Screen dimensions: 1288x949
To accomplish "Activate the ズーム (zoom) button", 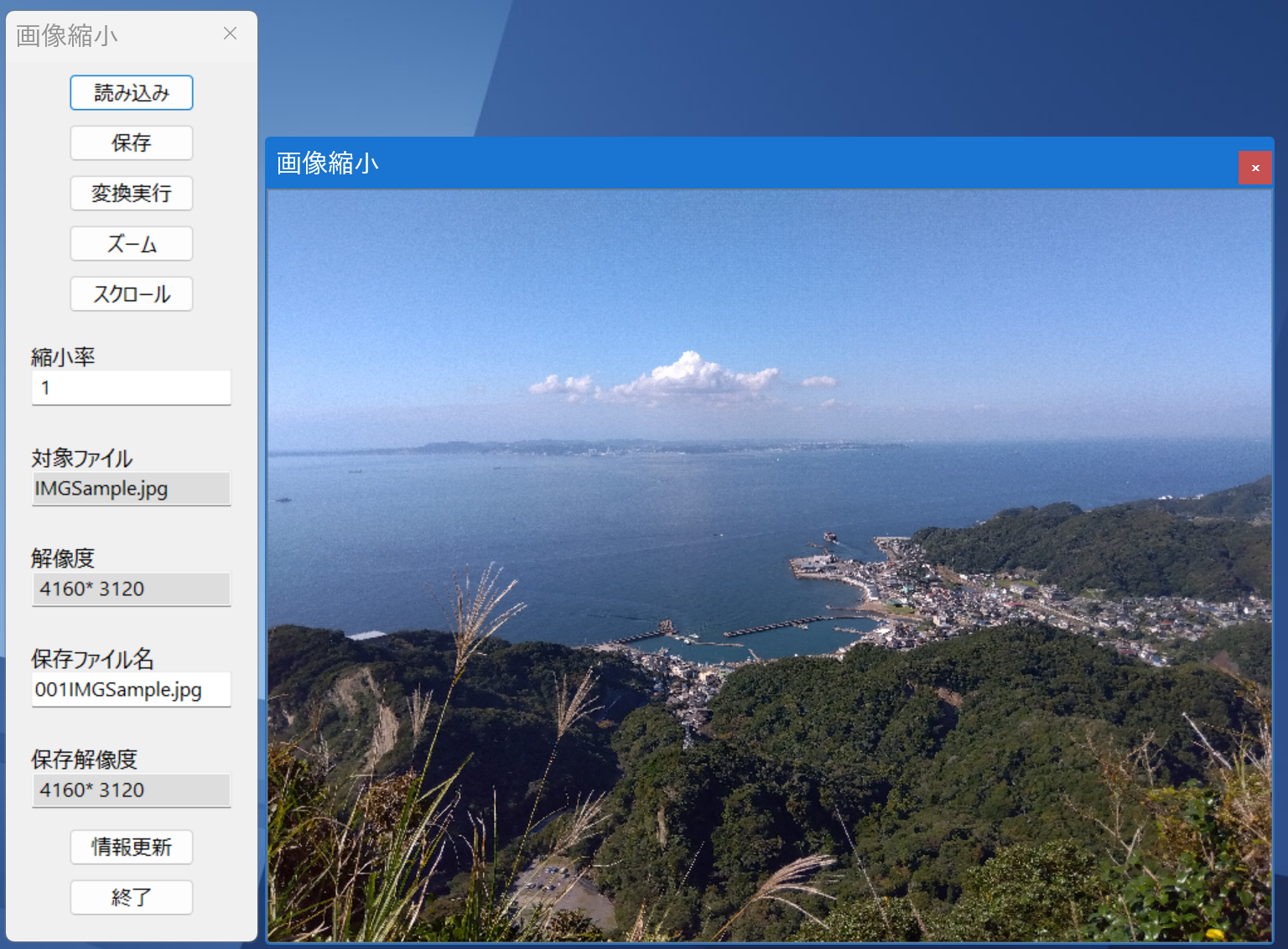I will (132, 244).
